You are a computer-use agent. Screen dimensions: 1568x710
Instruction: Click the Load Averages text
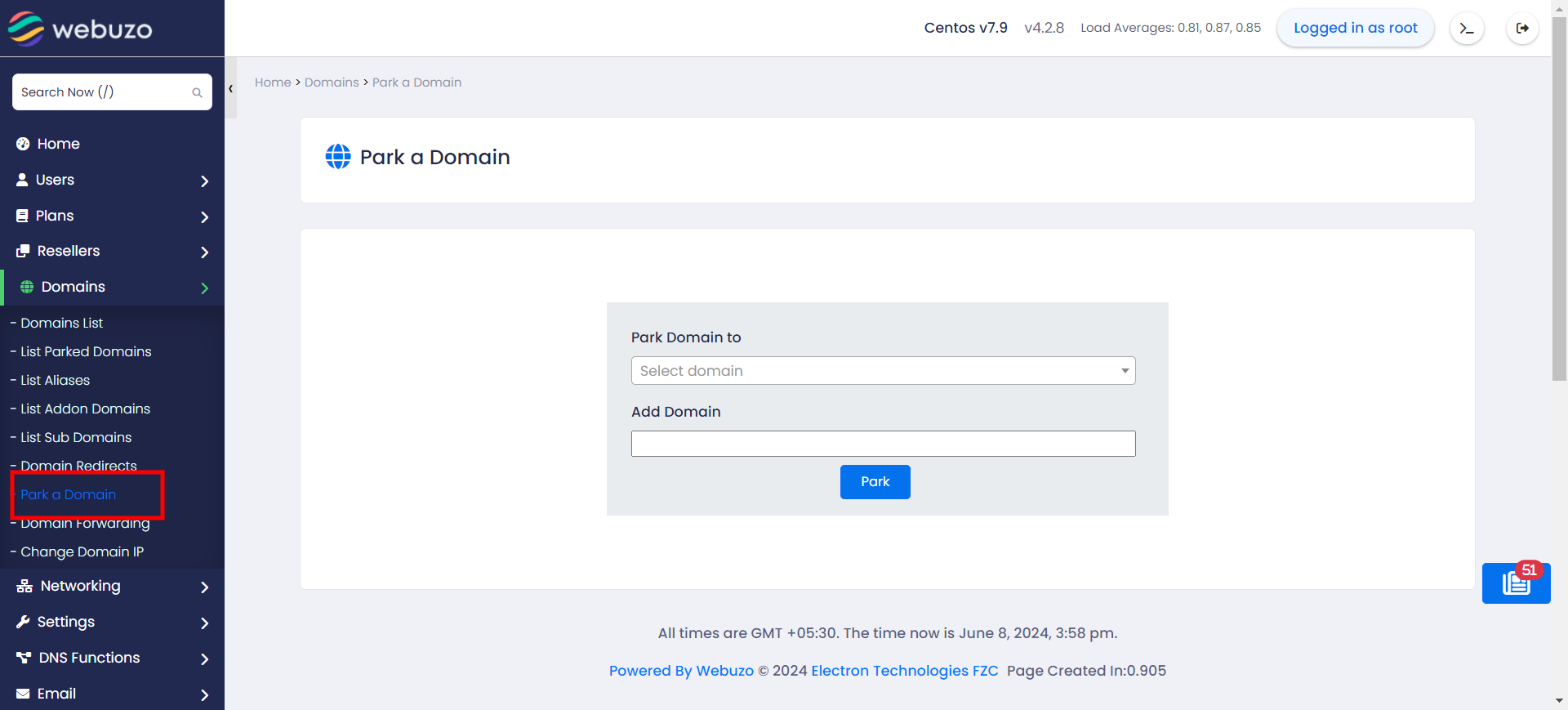tap(1170, 28)
